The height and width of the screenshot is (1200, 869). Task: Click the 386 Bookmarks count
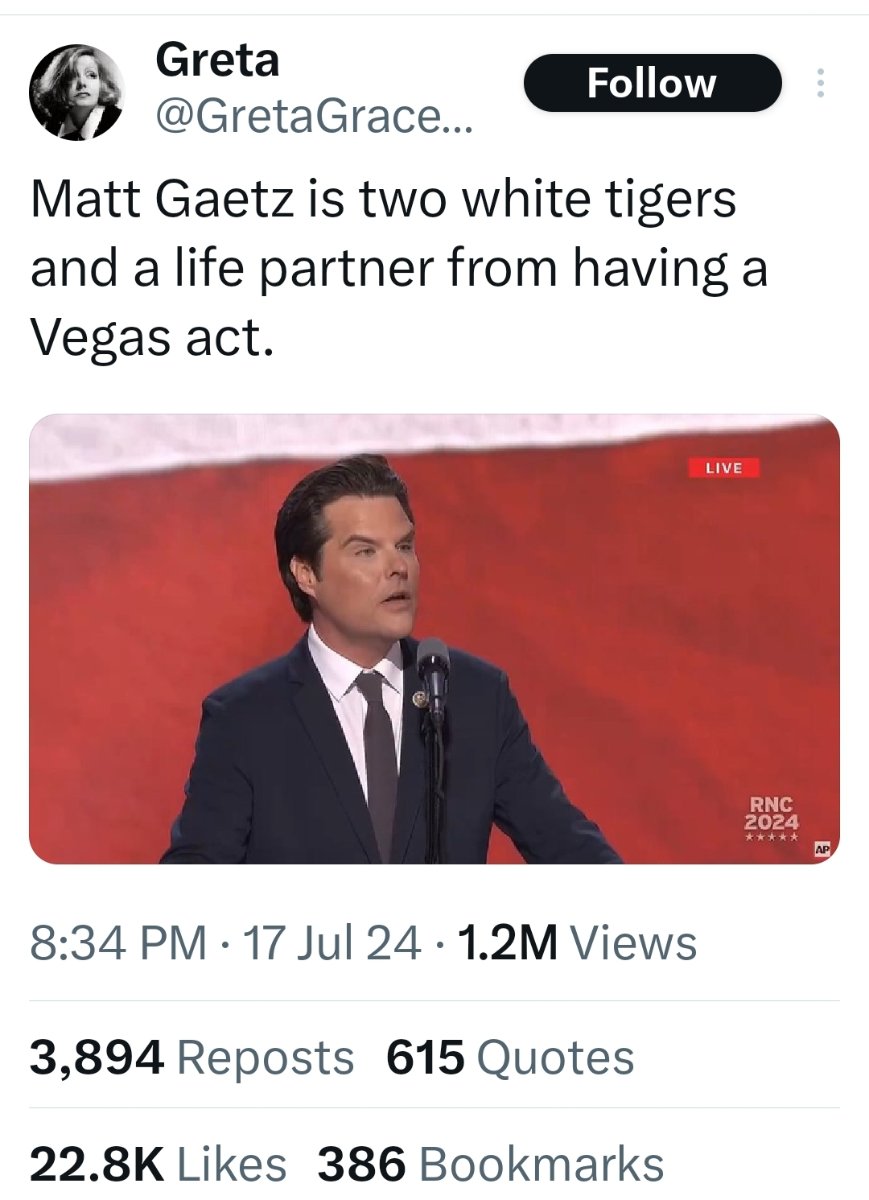490,1164
